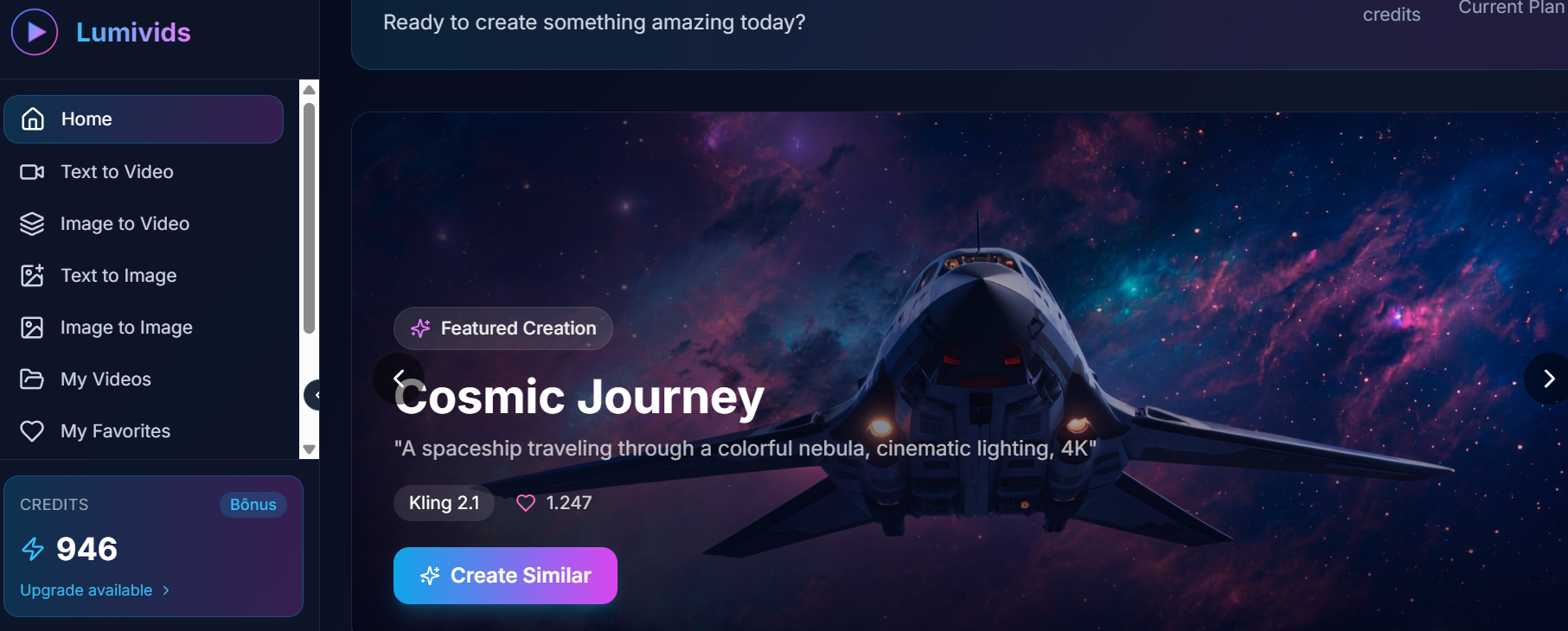Like Cosmic Journey using the heart icon

tap(526, 503)
